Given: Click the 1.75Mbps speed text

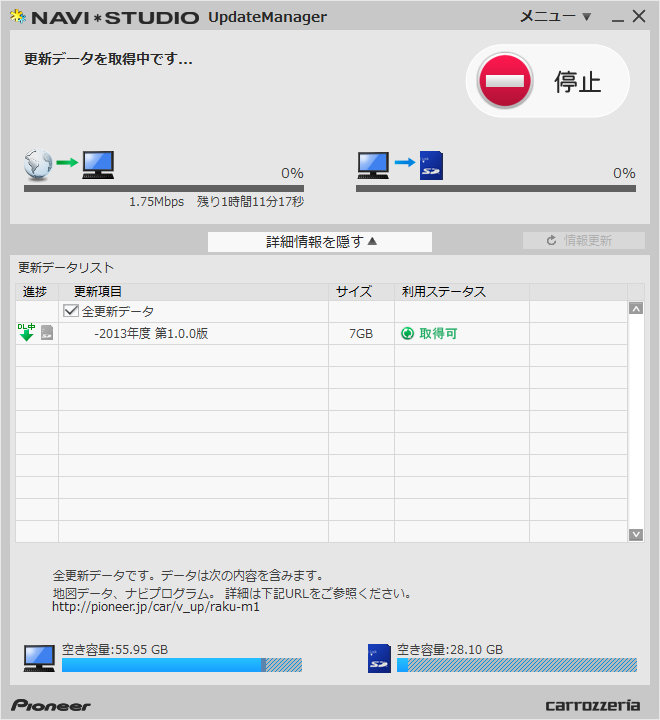Looking at the screenshot, I should (157, 202).
